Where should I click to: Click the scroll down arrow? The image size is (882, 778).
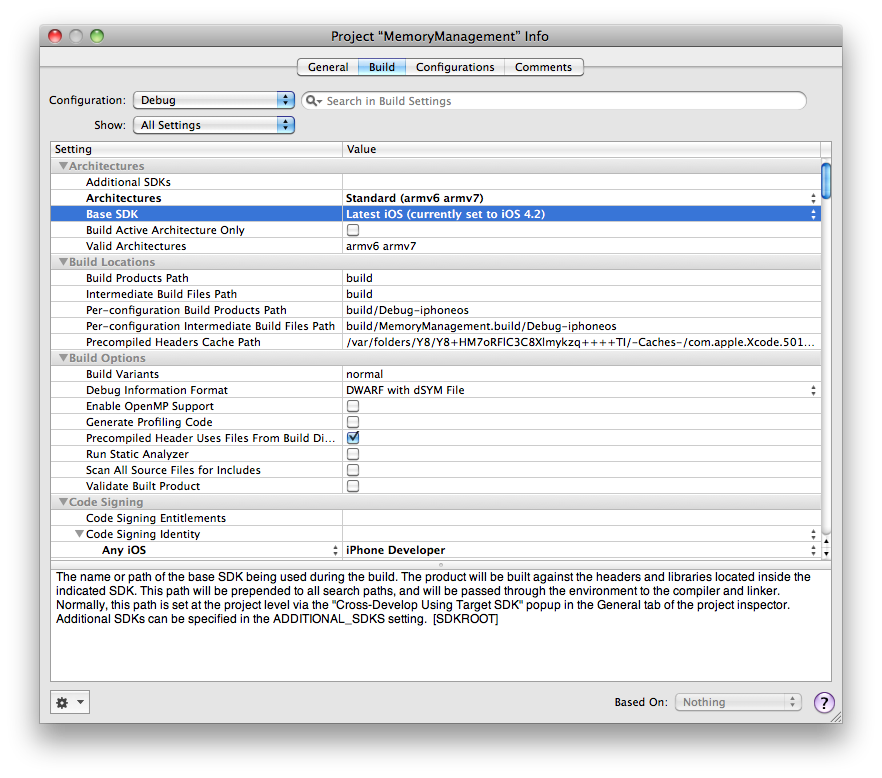(x=826, y=554)
